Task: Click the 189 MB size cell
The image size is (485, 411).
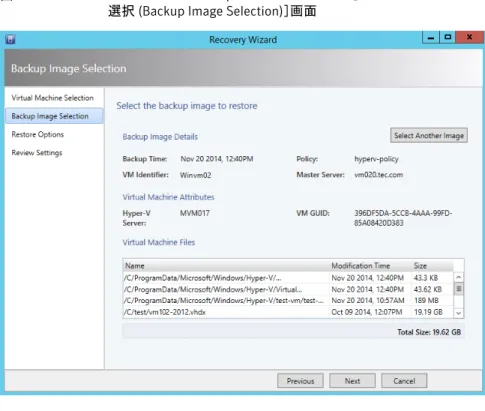Action: click(x=426, y=300)
